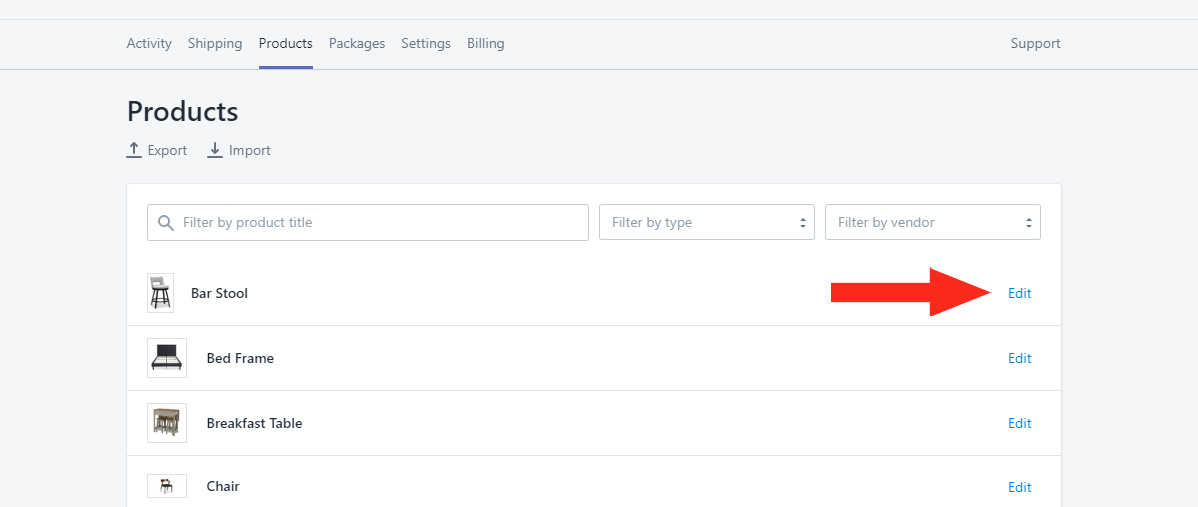This screenshot has height=507, width=1198.
Task: Open the Chair product thumbnail
Action: click(x=167, y=486)
